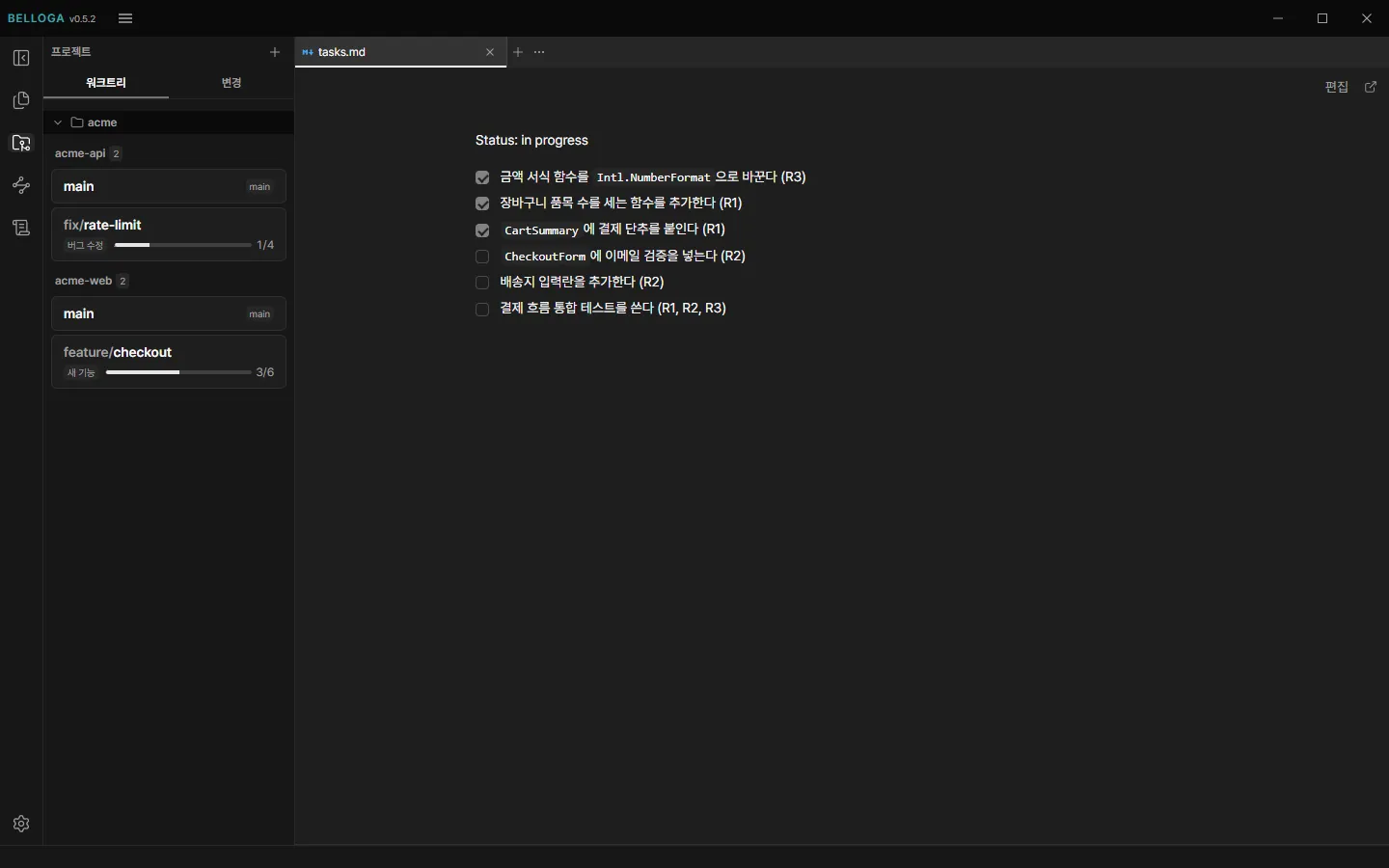
Task: Switch to the 변경 tab
Action: [231, 83]
